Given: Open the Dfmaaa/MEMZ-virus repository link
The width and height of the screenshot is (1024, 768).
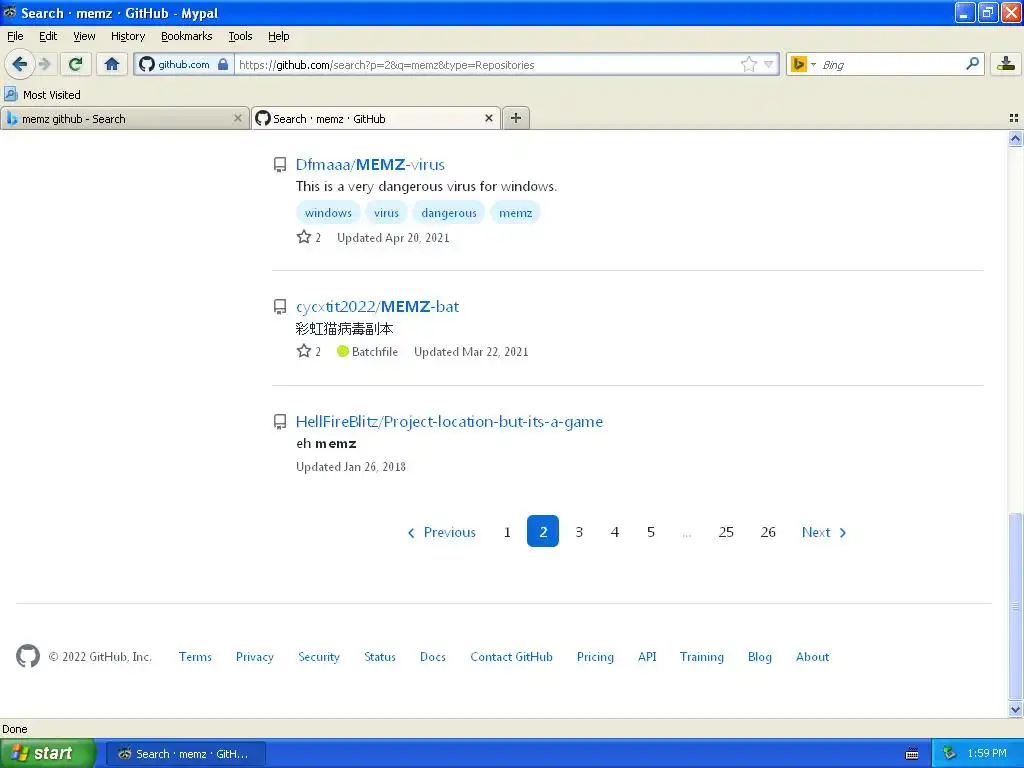Looking at the screenshot, I should coord(370,165).
